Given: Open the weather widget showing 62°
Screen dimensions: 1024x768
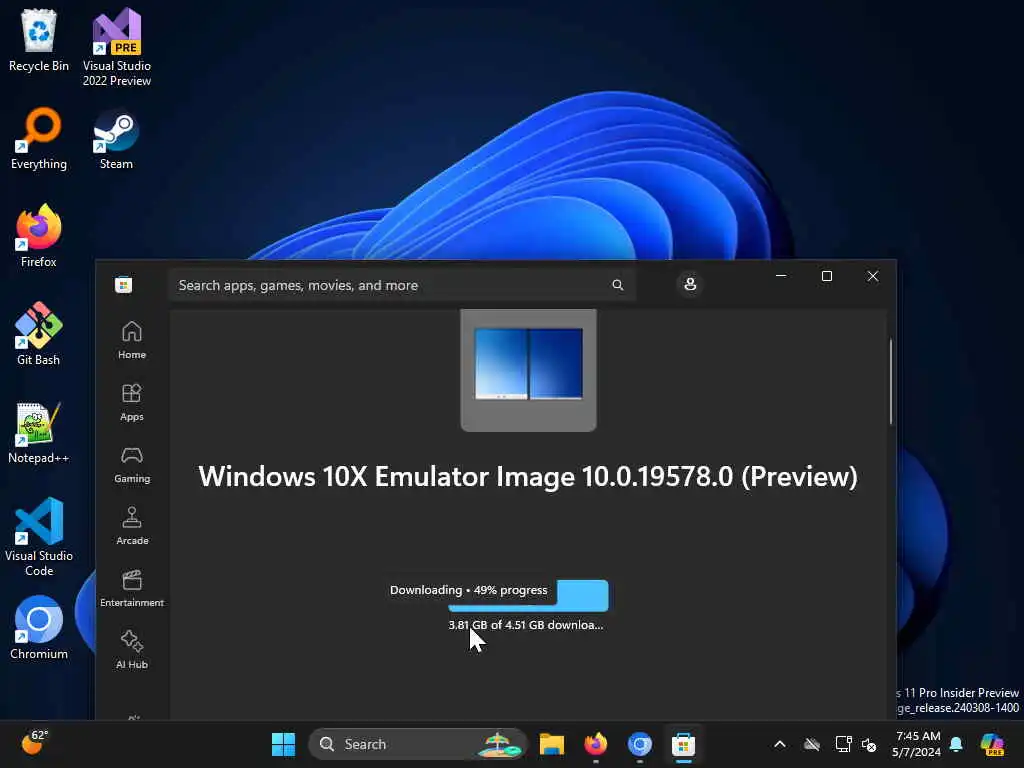Looking at the screenshot, I should [x=35, y=743].
